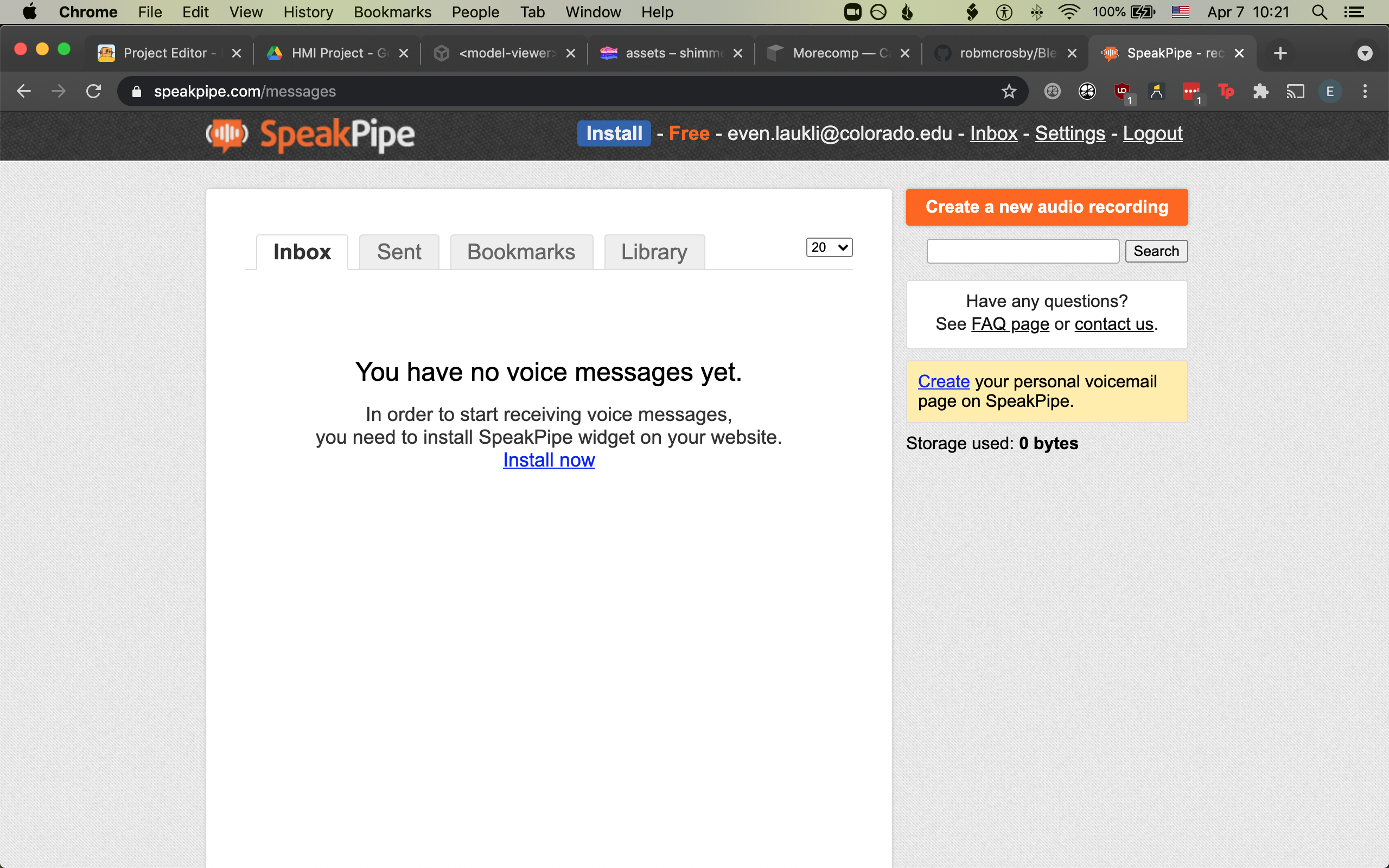Open Spotlight search in menu bar
Image resolution: width=1389 pixels, height=868 pixels.
pyautogui.click(x=1319, y=12)
